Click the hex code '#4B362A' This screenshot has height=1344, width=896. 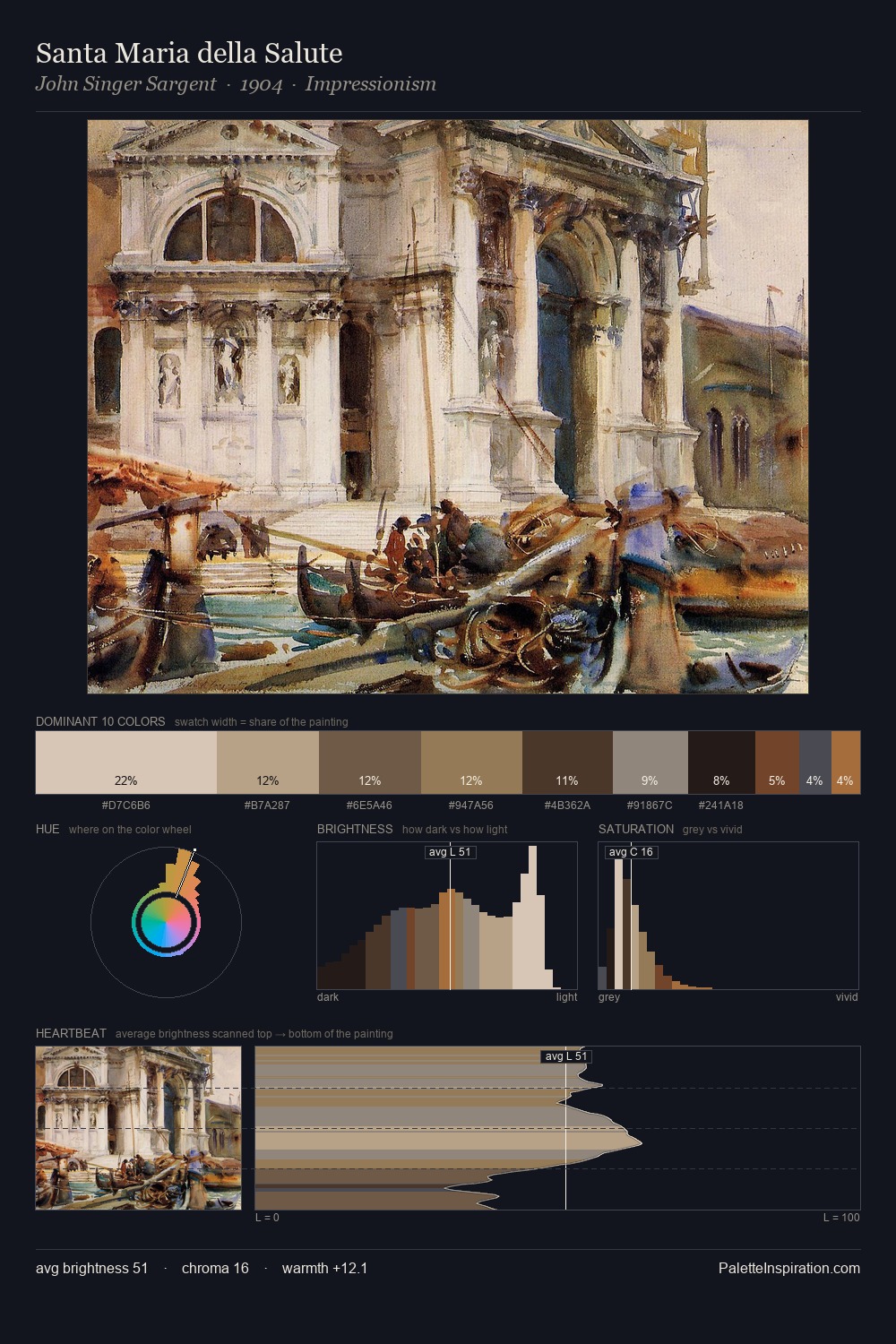coord(567,805)
